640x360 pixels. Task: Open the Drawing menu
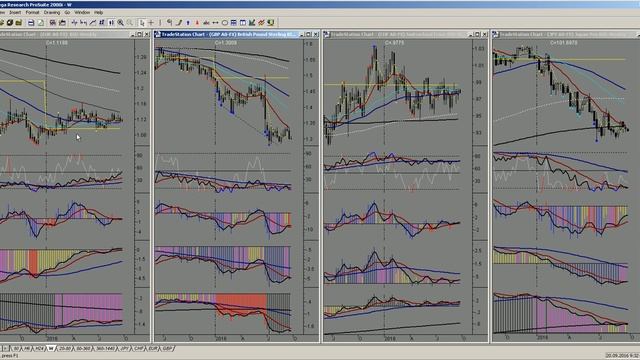tap(52, 12)
